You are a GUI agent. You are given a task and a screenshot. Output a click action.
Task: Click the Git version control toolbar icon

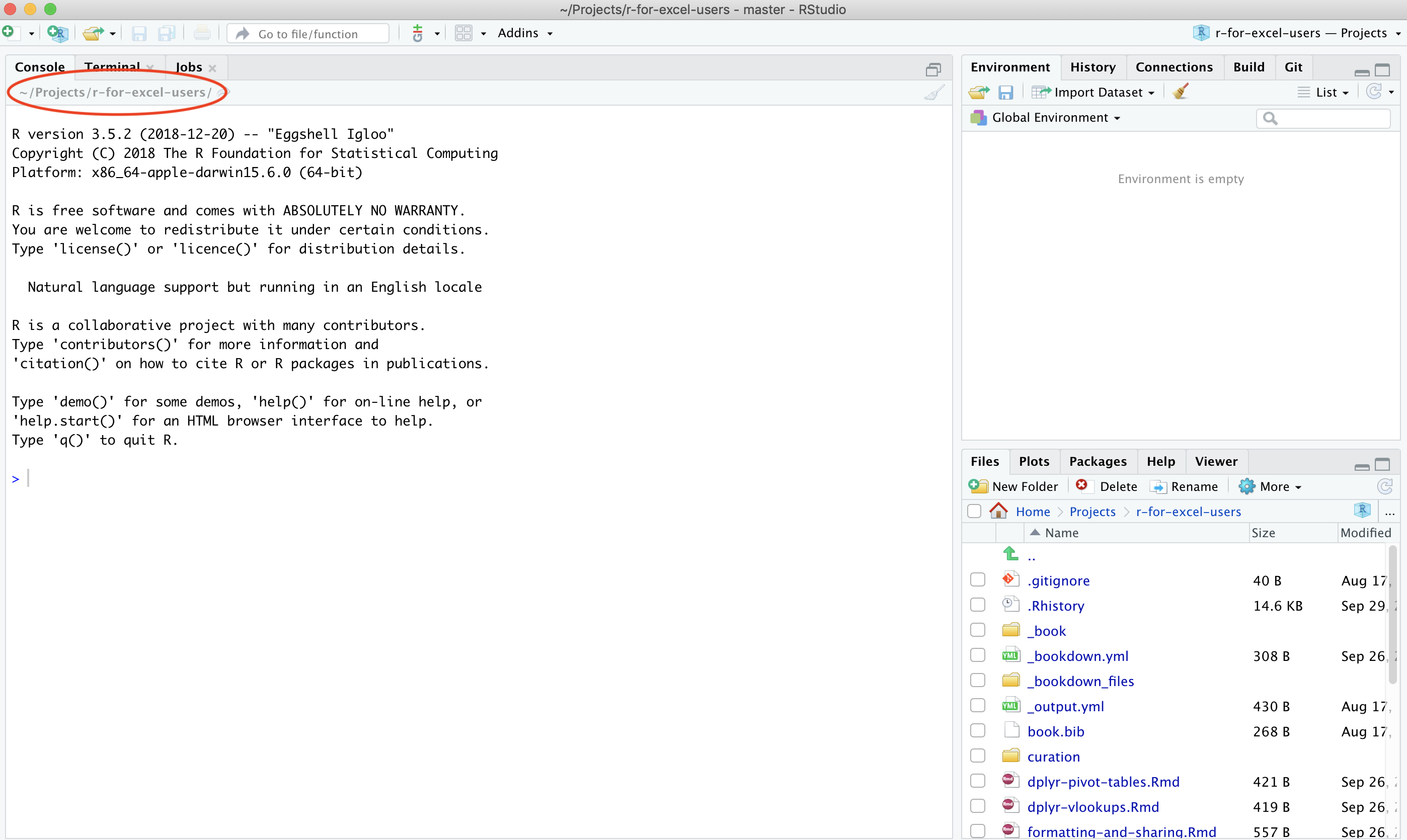pyautogui.click(x=417, y=33)
